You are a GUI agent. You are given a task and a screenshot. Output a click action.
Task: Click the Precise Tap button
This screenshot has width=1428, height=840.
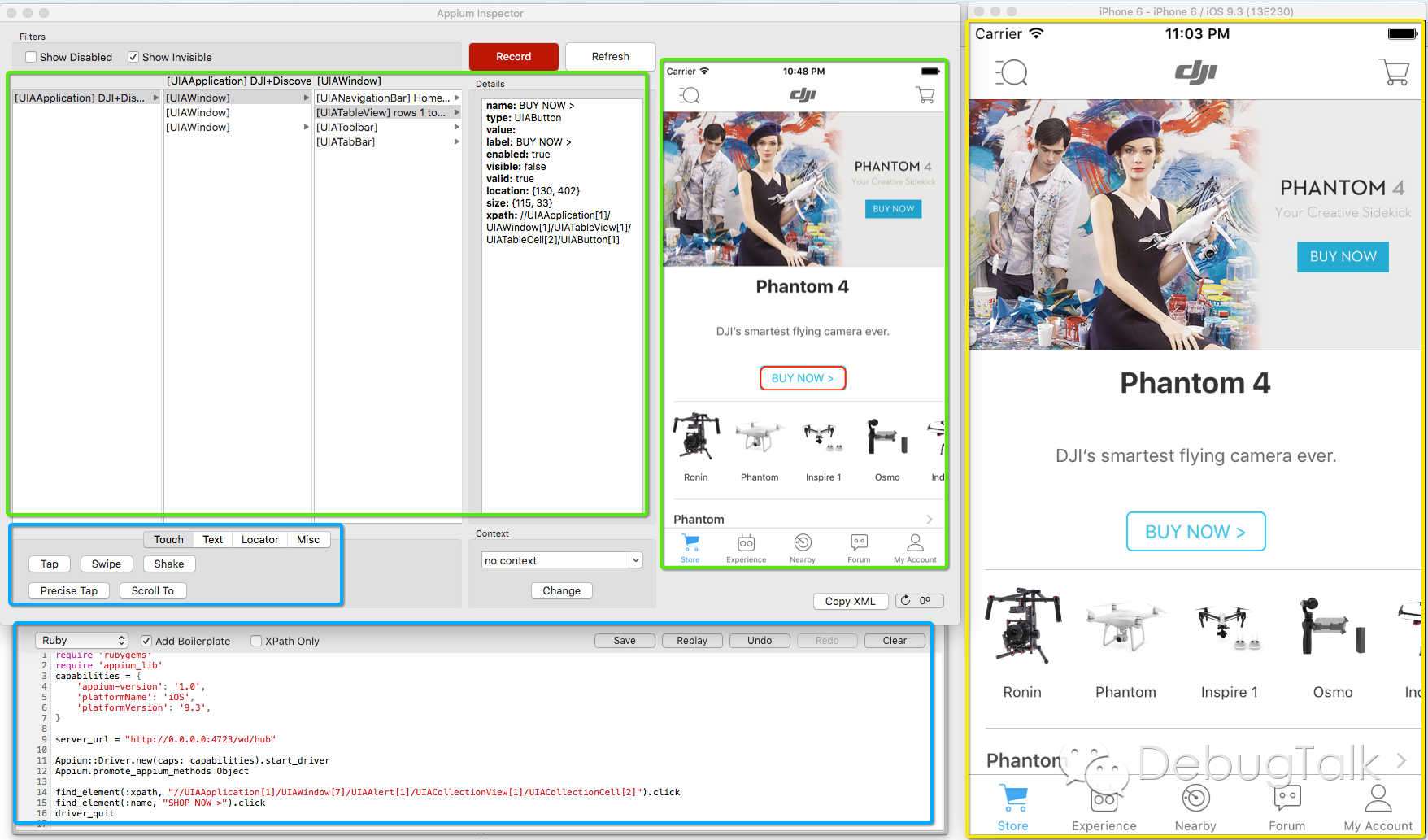[x=69, y=590]
